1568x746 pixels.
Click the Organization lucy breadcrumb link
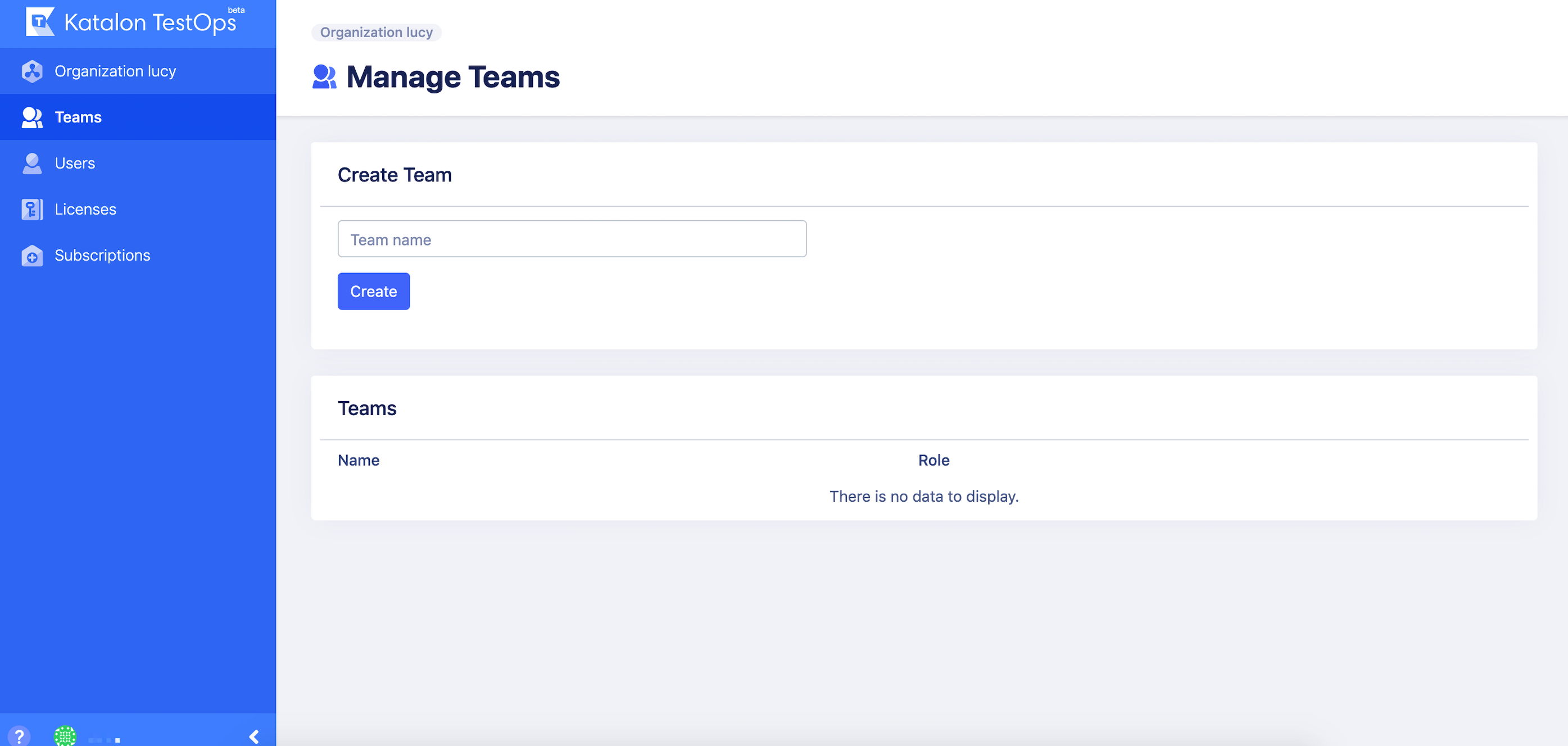click(376, 32)
